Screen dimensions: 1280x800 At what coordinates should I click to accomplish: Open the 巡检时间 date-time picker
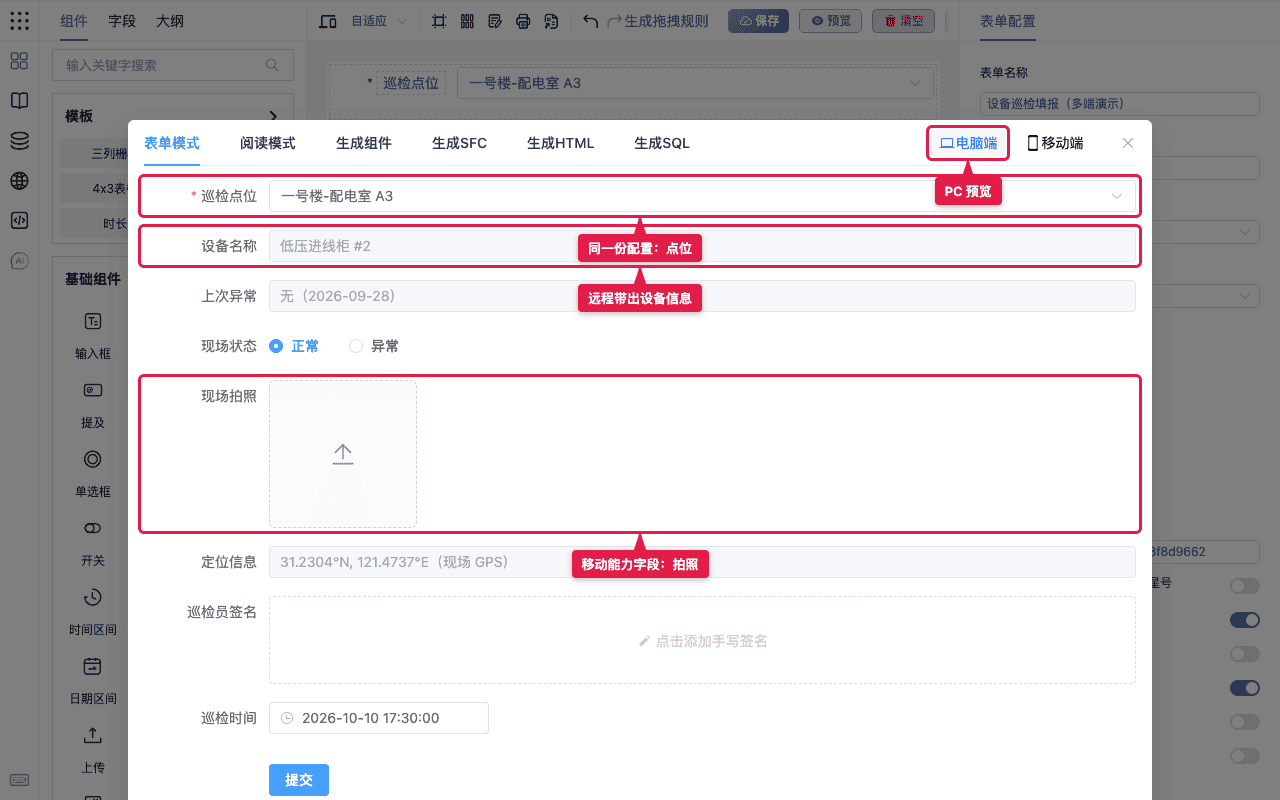pos(379,718)
